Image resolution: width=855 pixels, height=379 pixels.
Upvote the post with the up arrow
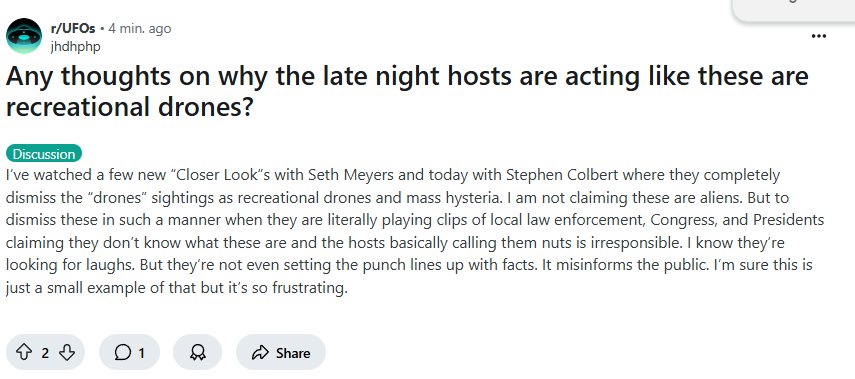[x=23, y=353]
